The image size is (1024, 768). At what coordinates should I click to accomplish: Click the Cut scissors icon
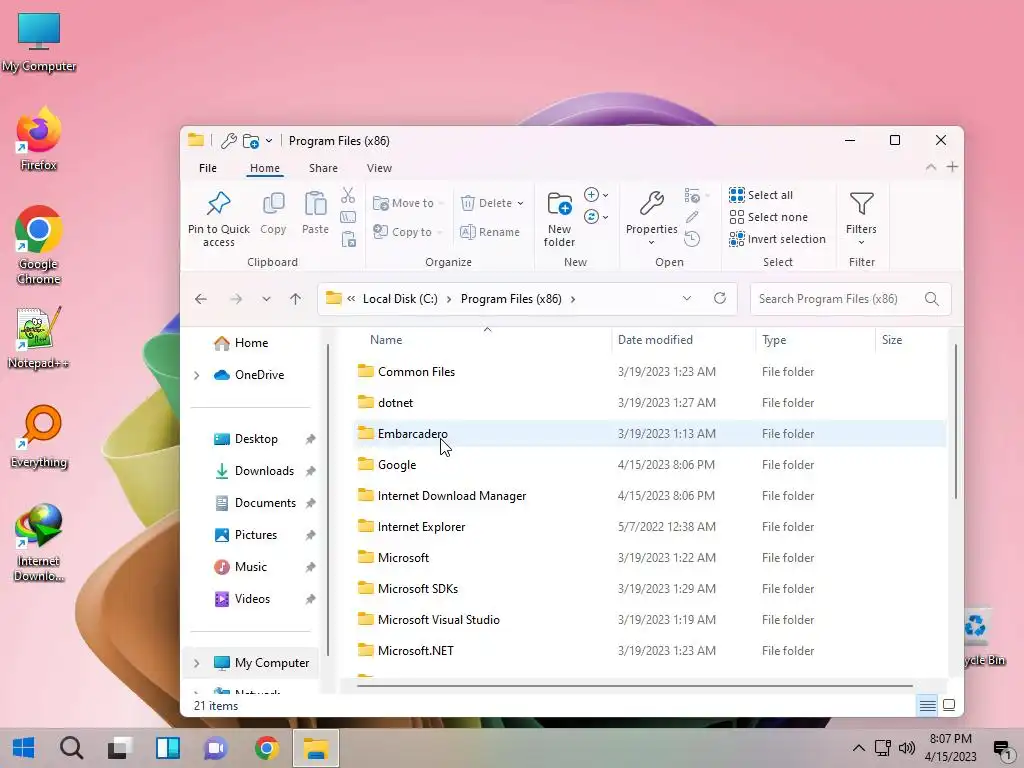tap(348, 195)
